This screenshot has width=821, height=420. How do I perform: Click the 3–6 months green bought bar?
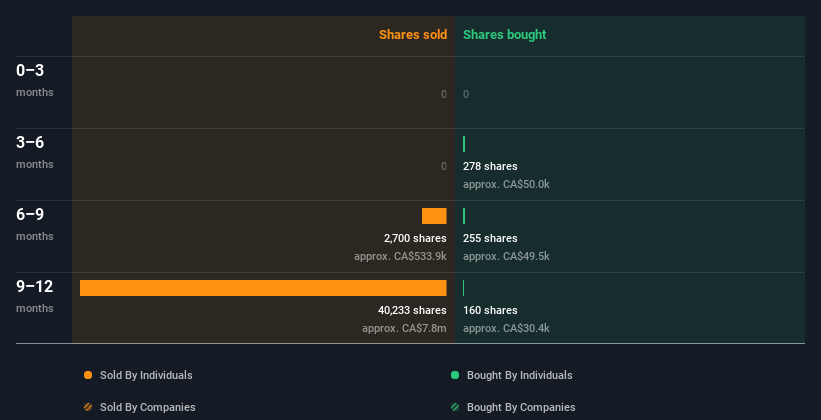464,144
